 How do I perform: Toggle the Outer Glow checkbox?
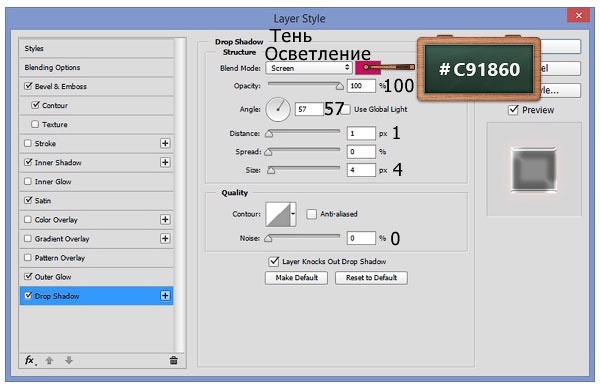pyautogui.click(x=28, y=276)
